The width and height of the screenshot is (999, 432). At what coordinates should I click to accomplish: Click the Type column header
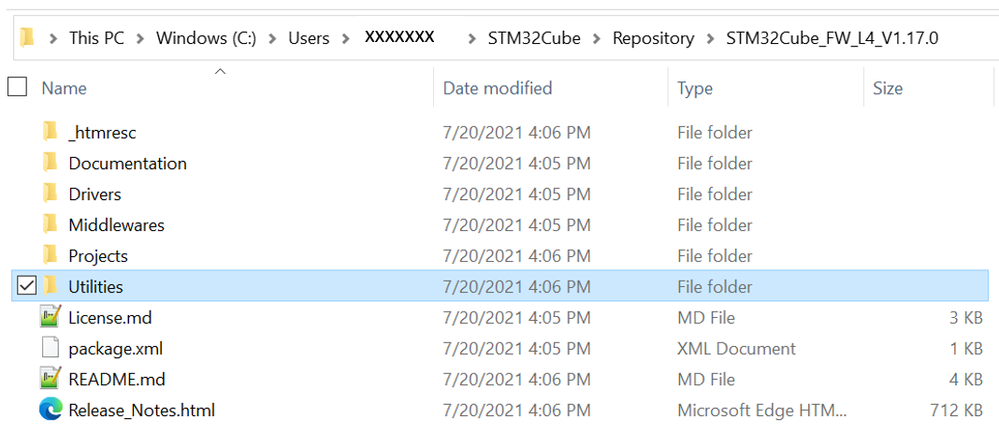tap(695, 88)
